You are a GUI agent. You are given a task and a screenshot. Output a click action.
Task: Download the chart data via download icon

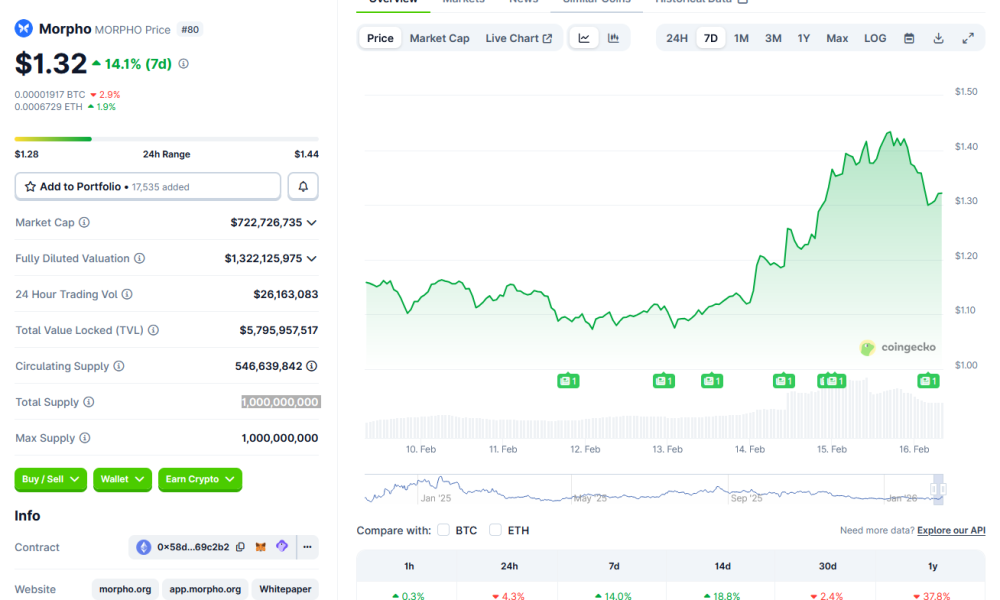click(938, 37)
